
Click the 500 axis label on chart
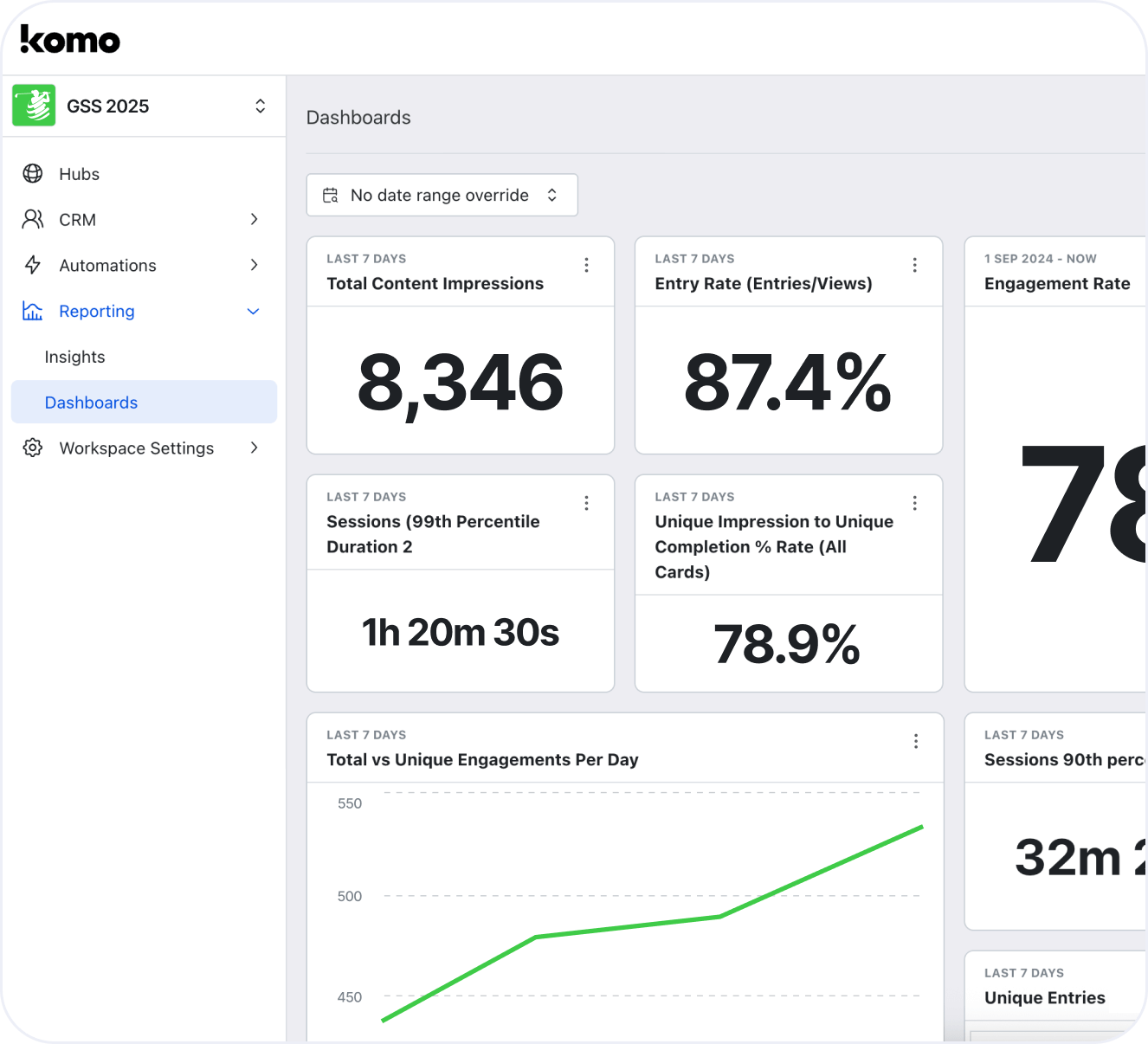(350, 896)
